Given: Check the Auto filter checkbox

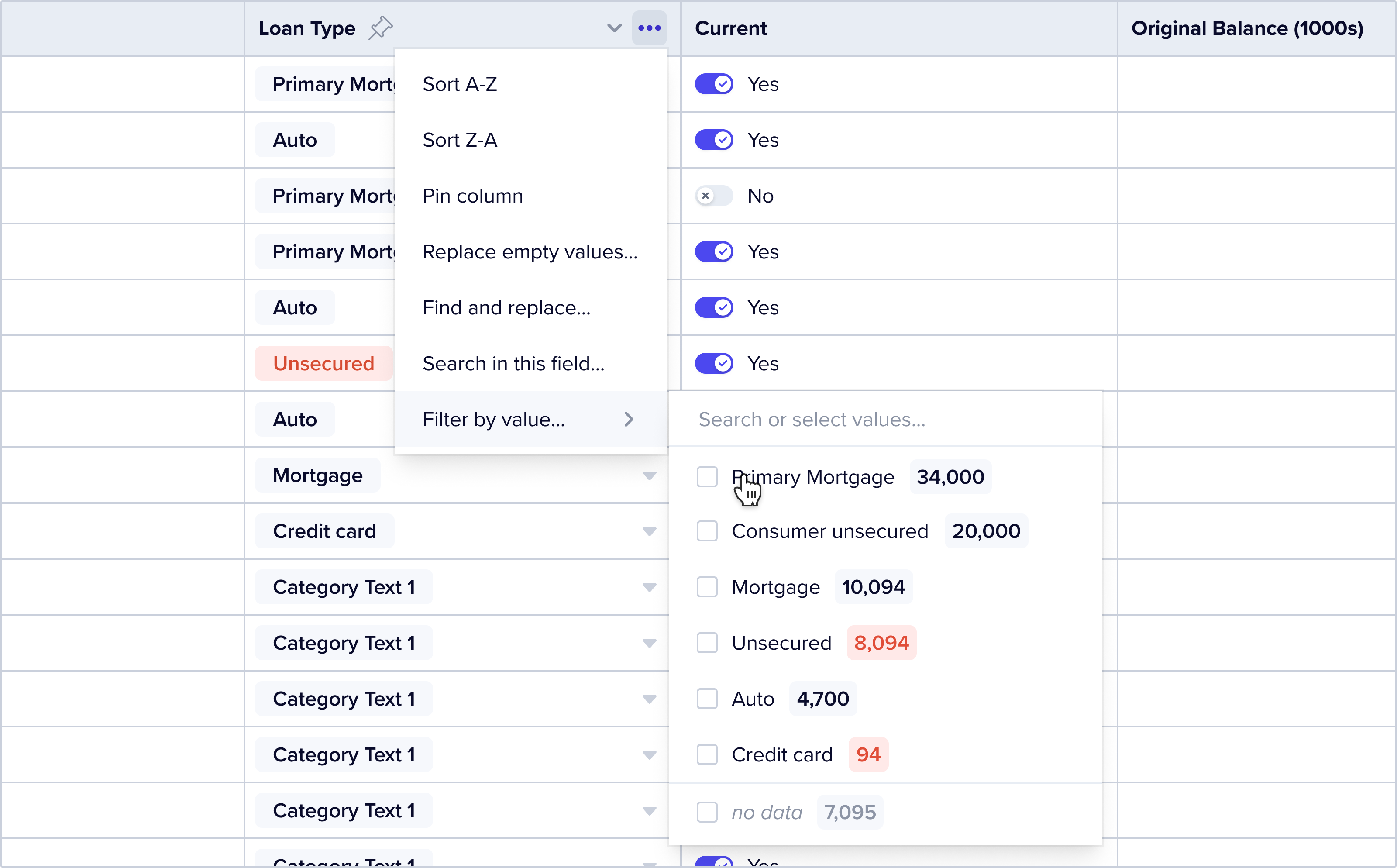Looking at the screenshot, I should [706, 699].
